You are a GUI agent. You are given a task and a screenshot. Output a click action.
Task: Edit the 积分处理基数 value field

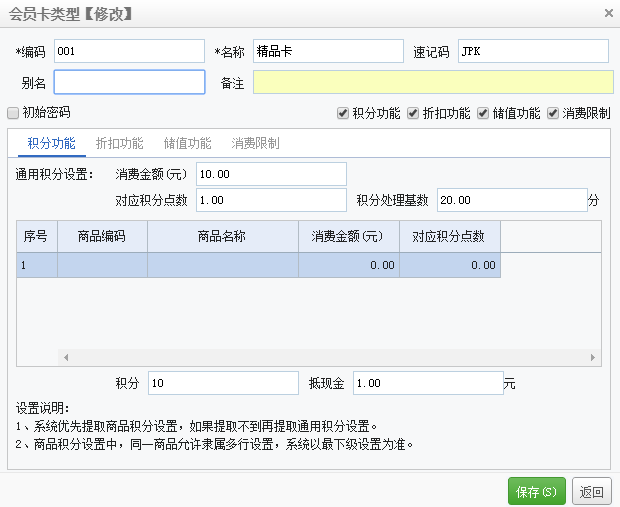tap(511, 200)
